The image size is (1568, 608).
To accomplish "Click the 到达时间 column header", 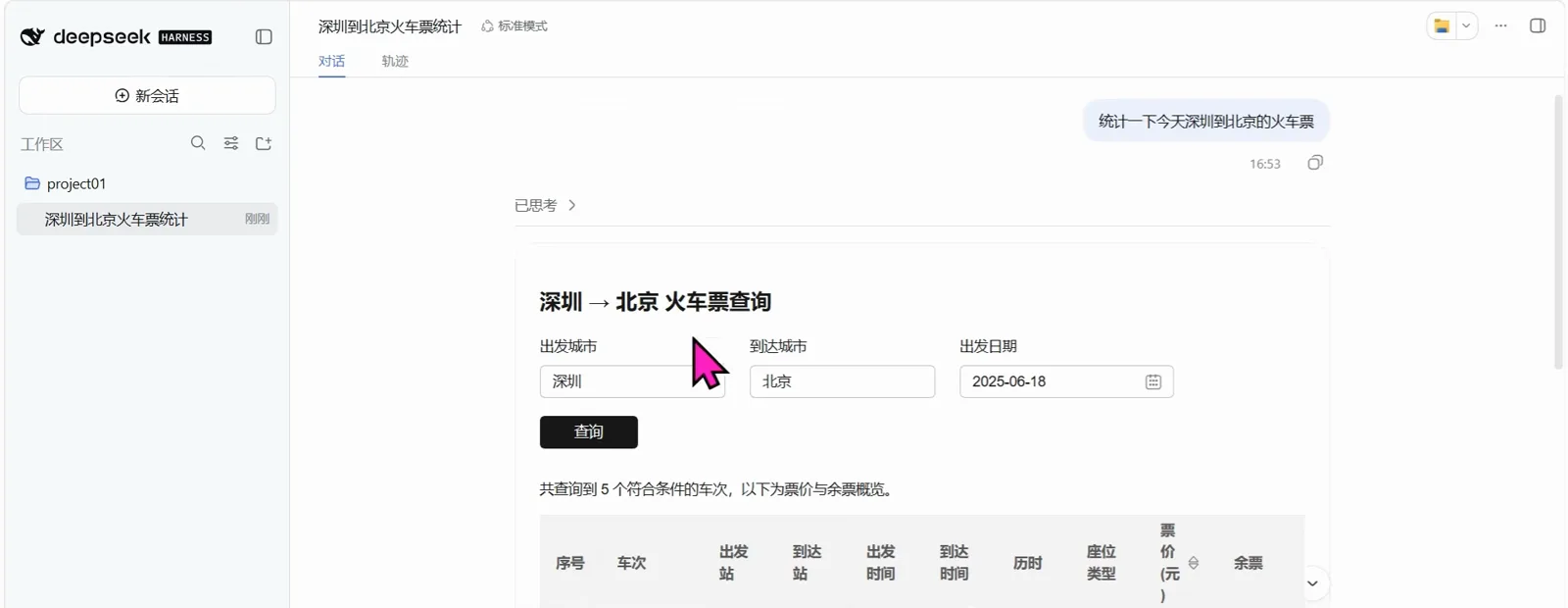I will (x=954, y=563).
